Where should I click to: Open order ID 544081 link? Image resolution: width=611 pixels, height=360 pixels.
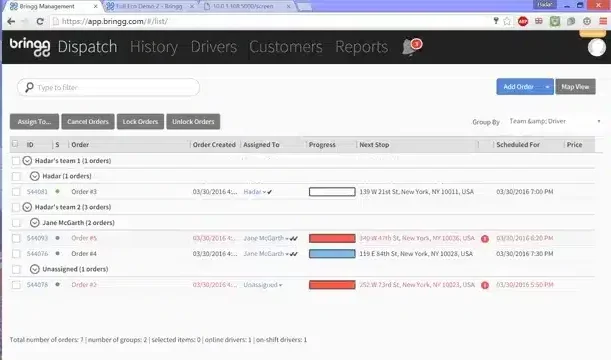click(37, 192)
